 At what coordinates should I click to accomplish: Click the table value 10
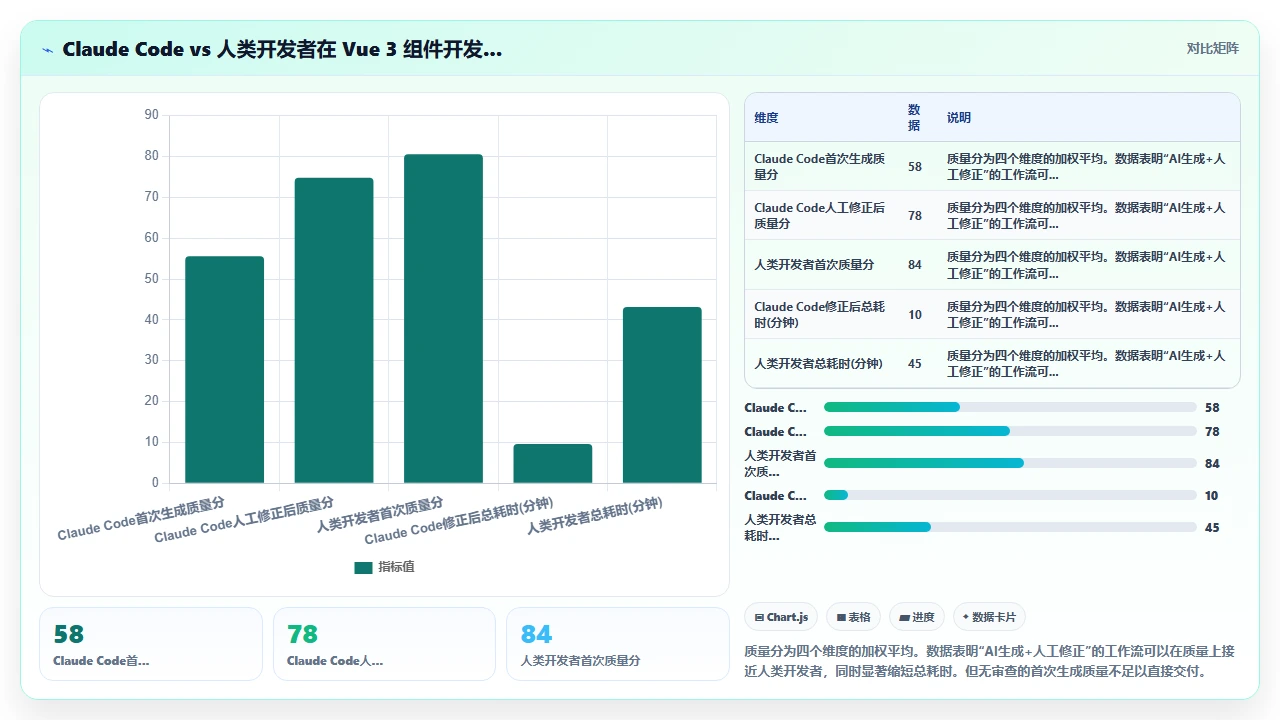pos(915,314)
